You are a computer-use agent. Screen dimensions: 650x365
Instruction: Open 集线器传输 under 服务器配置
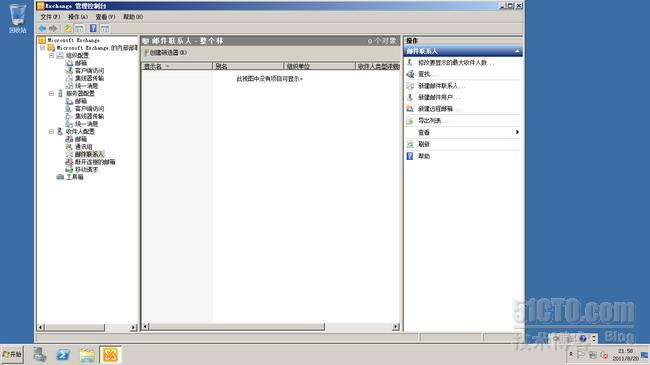coord(89,116)
